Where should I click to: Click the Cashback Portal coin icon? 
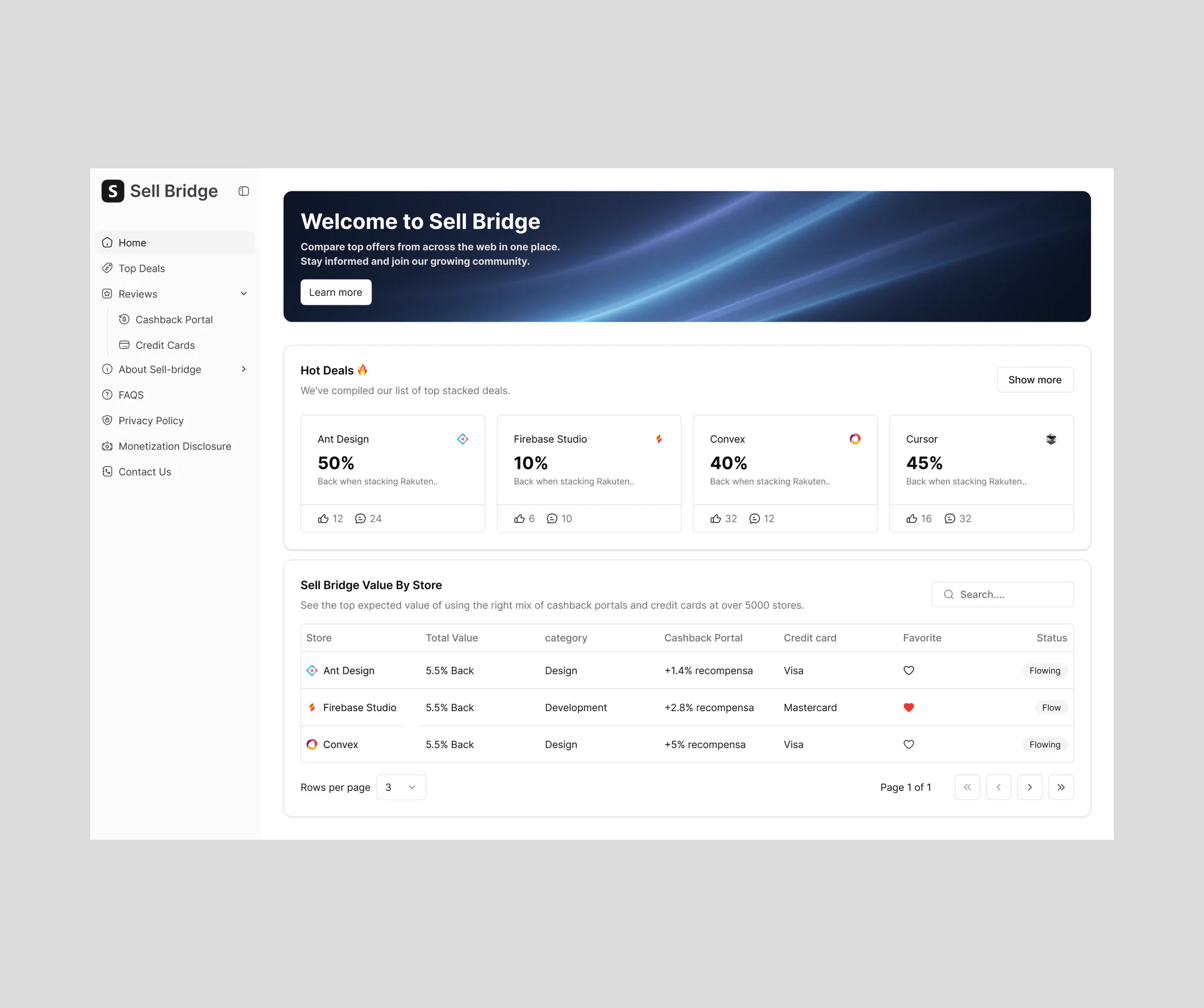tap(124, 319)
